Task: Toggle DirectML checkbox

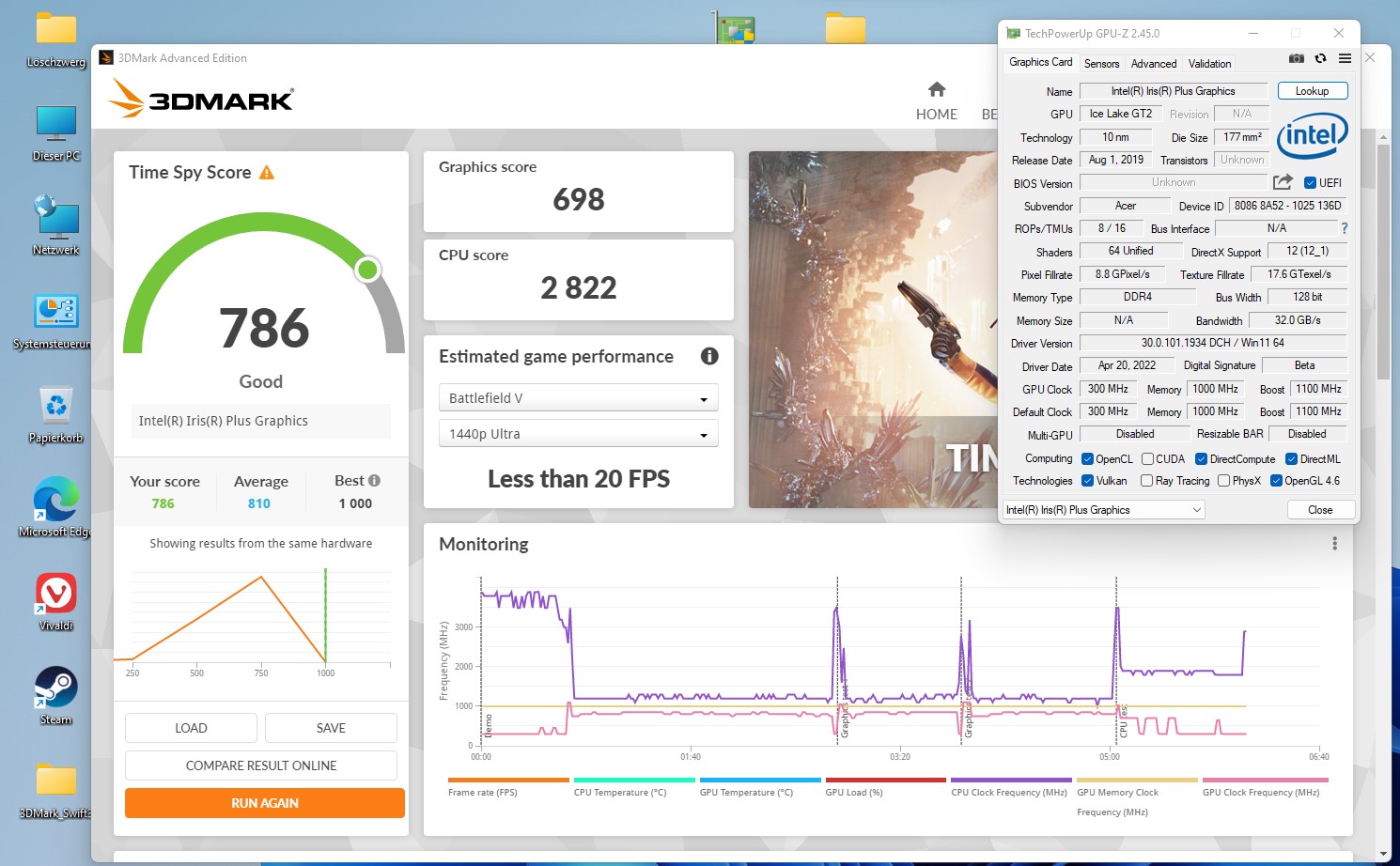Action: 1291,459
